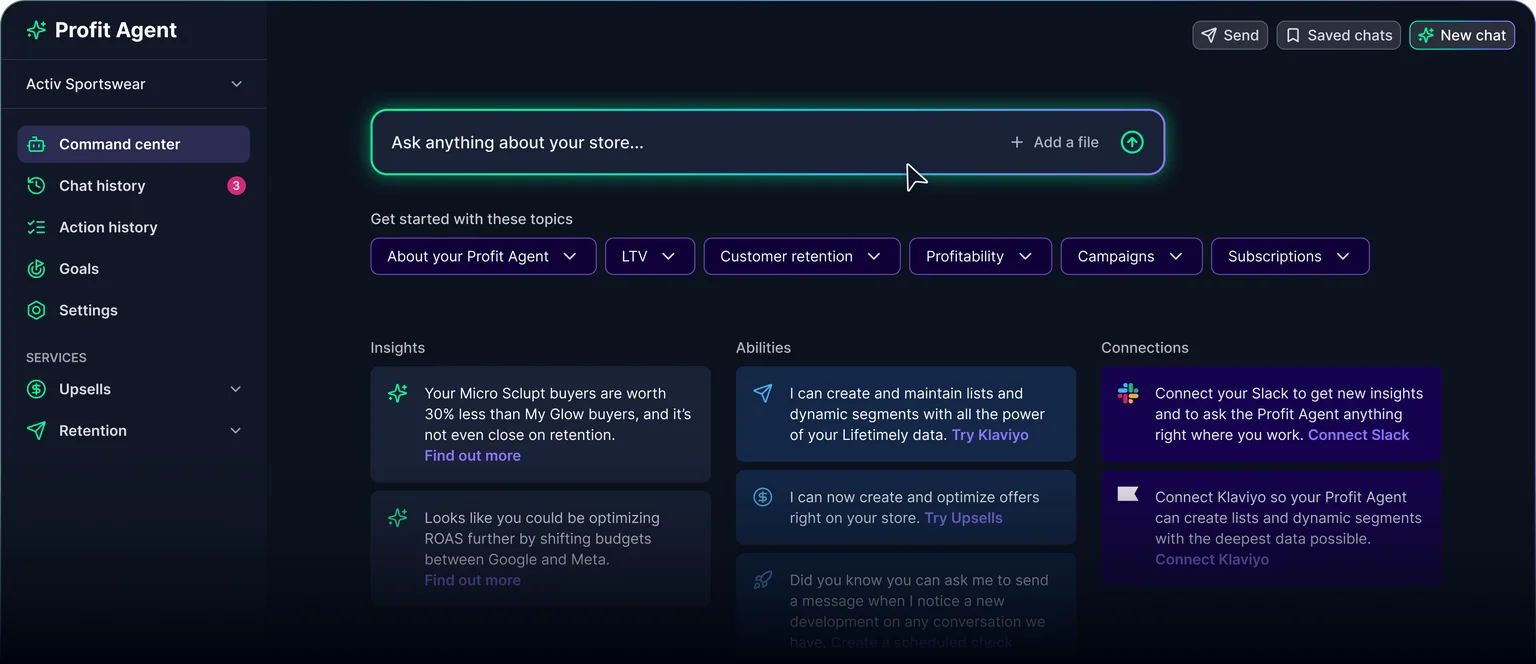Image resolution: width=1536 pixels, height=664 pixels.
Task: Select Upsells under Services
Action: coord(134,389)
